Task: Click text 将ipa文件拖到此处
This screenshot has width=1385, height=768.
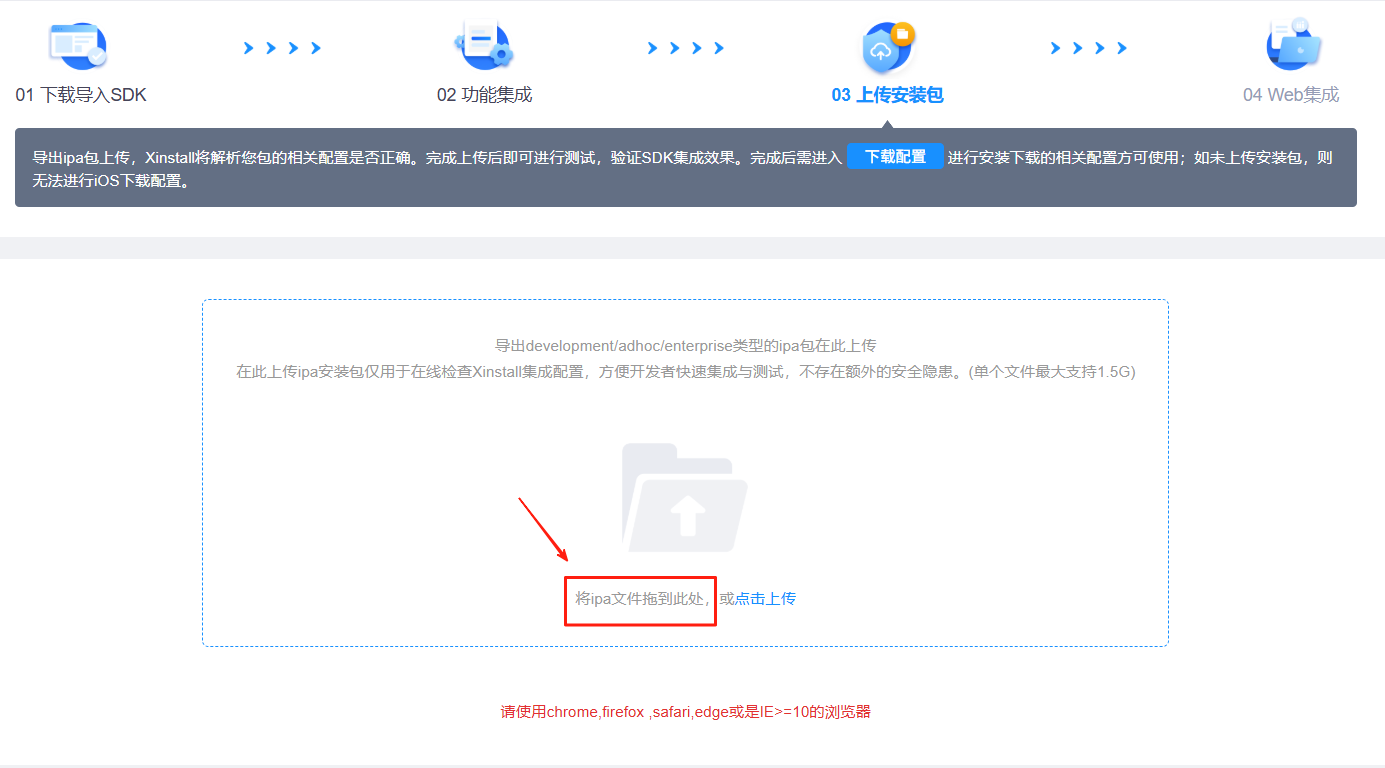Action: coord(640,599)
